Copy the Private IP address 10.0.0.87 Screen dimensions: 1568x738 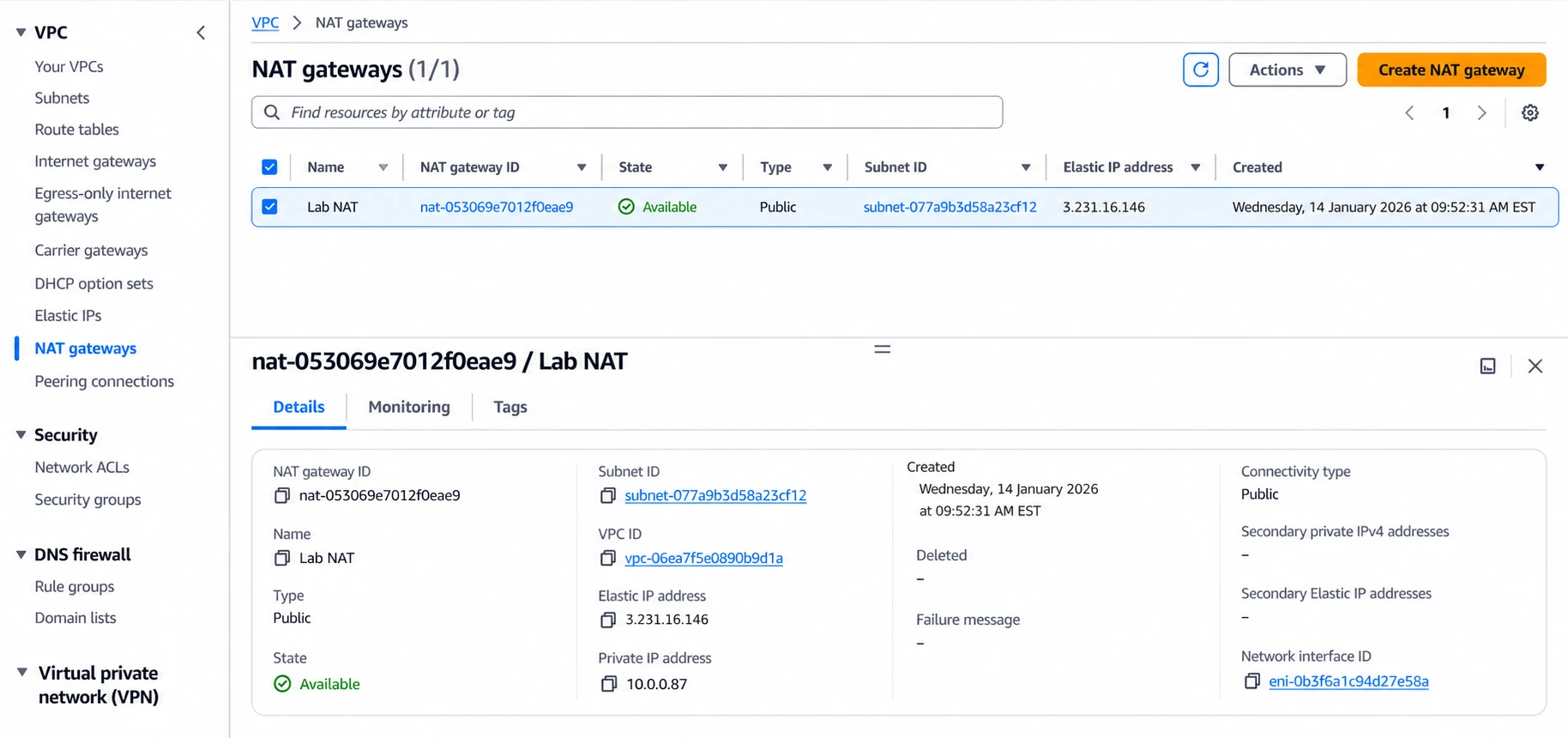(608, 684)
